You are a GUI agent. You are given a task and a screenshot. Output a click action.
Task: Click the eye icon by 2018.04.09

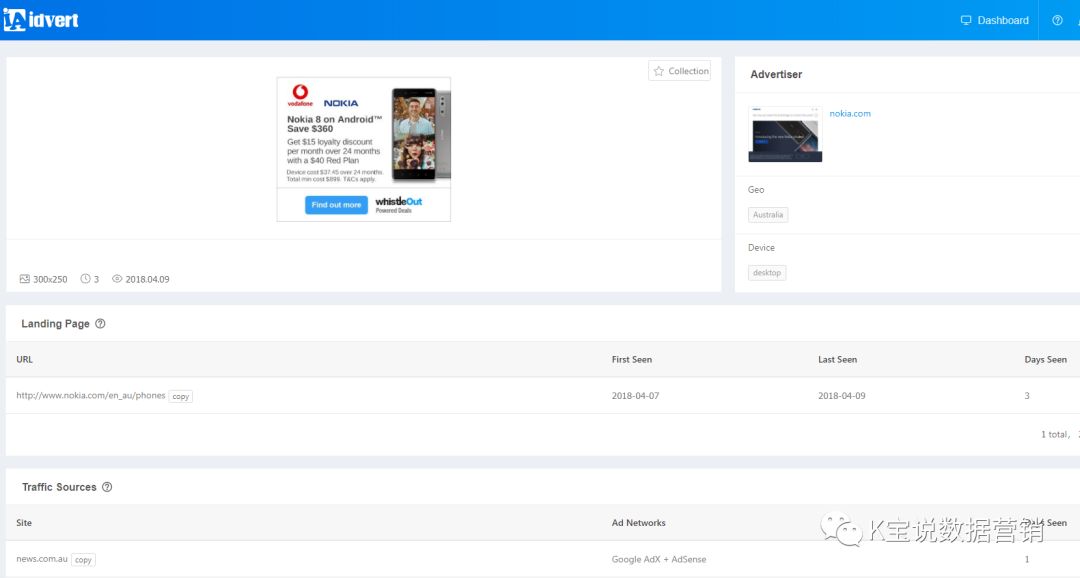117,279
